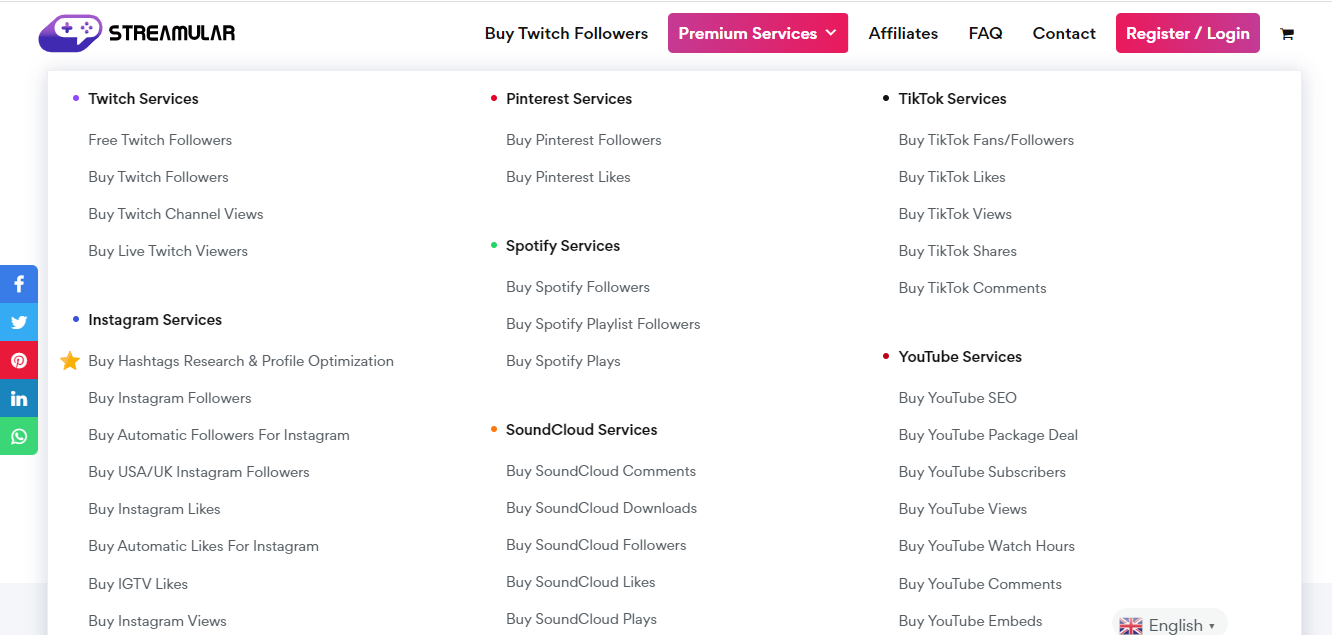Open Buy Spotify Plays
Screen dimensions: 1332x635
(563, 361)
